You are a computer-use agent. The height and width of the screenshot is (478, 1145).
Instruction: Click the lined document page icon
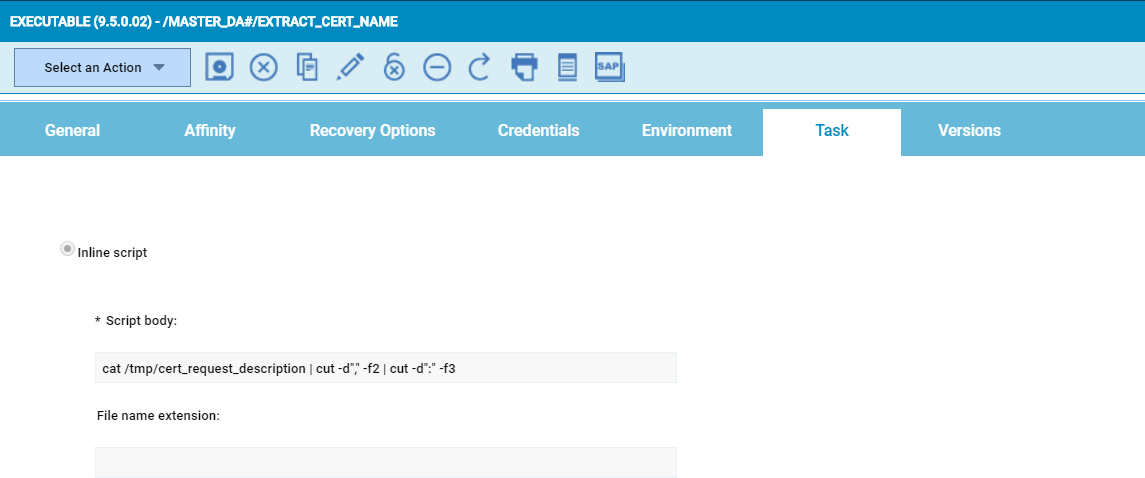click(567, 67)
